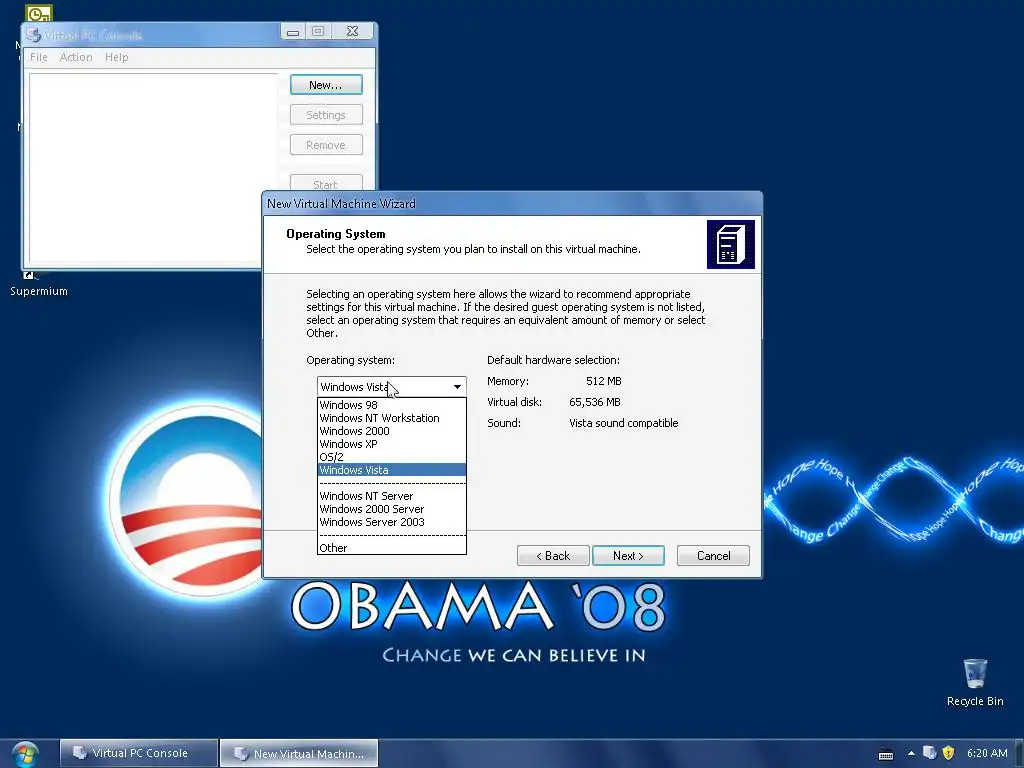
Task: Click Default hardware selection label
Action: [553, 360]
